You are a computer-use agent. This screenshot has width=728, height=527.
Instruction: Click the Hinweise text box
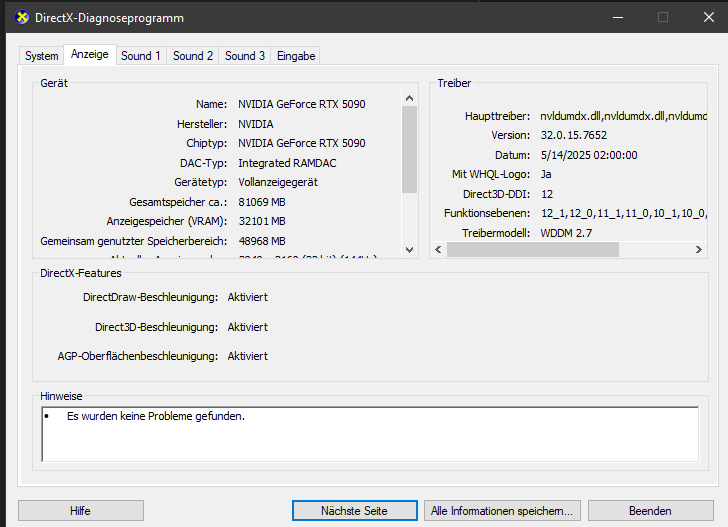[370, 434]
